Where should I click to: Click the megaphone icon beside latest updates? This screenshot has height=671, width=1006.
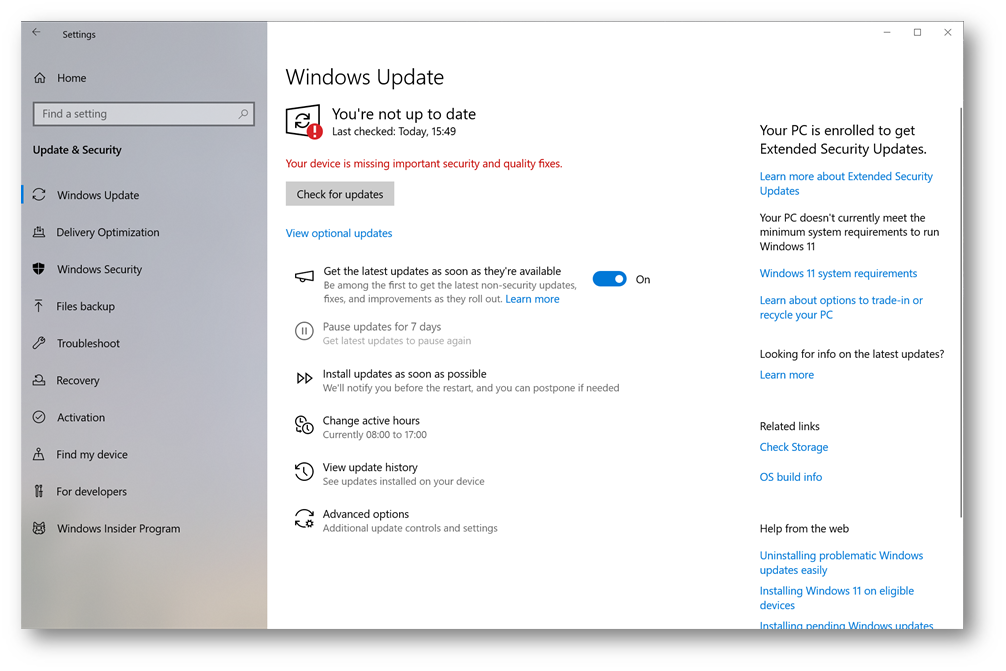(x=304, y=276)
